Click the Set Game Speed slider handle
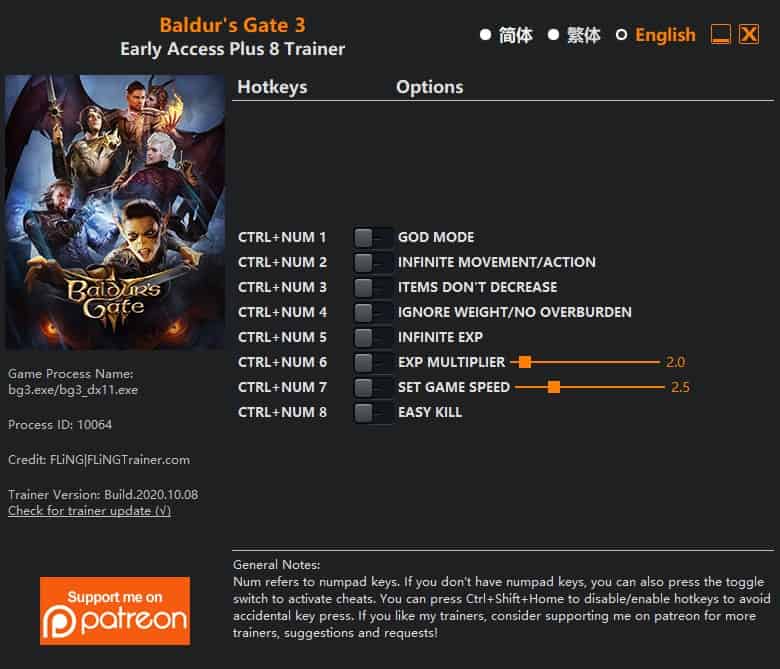The height and width of the screenshot is (669, 780). [x=554, y=387]
